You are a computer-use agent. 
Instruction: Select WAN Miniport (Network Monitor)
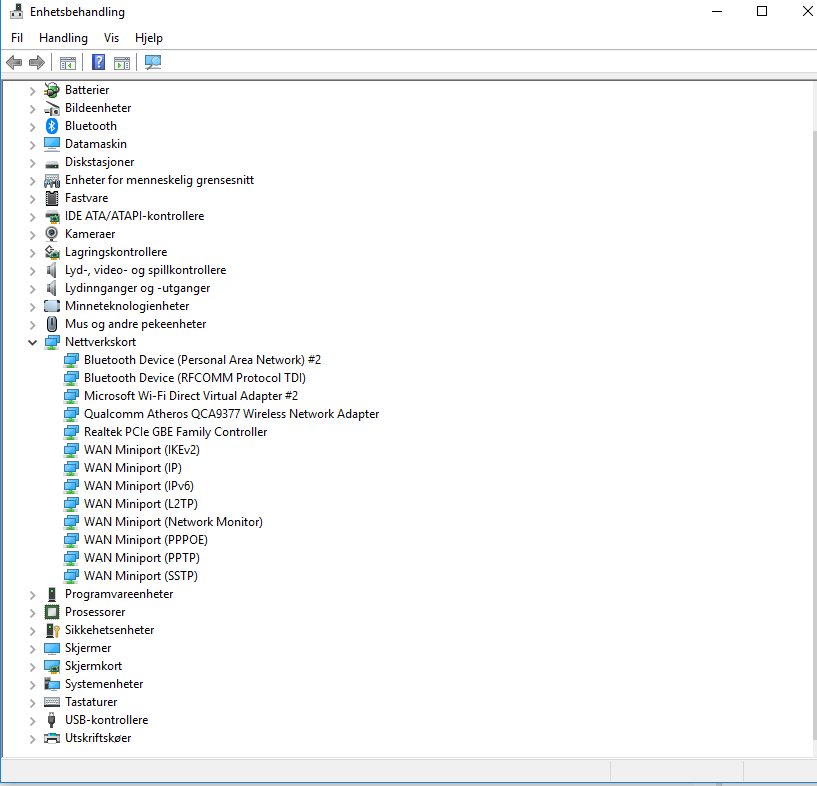pyautogui.click(x=173, y=522)
